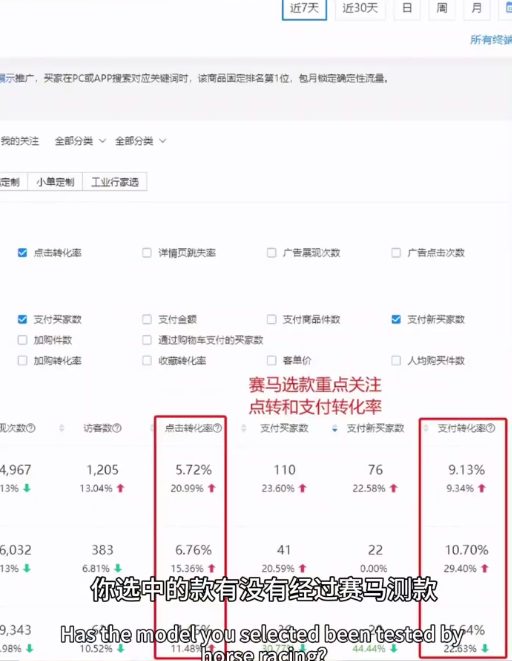512x661 pixels.
Task: Check the 支付金额 checkbox
Action: coord(147,319)
